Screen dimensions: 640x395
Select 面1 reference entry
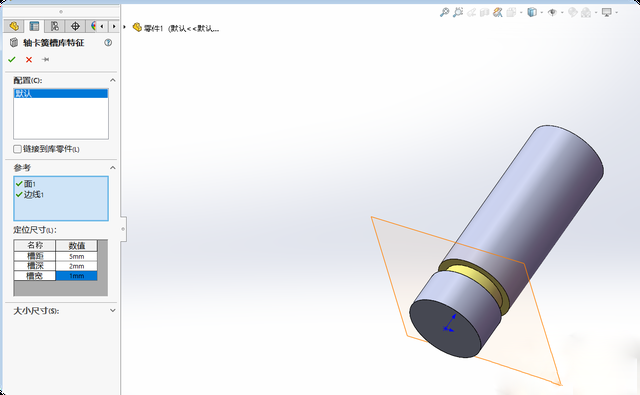coord(30,184)
